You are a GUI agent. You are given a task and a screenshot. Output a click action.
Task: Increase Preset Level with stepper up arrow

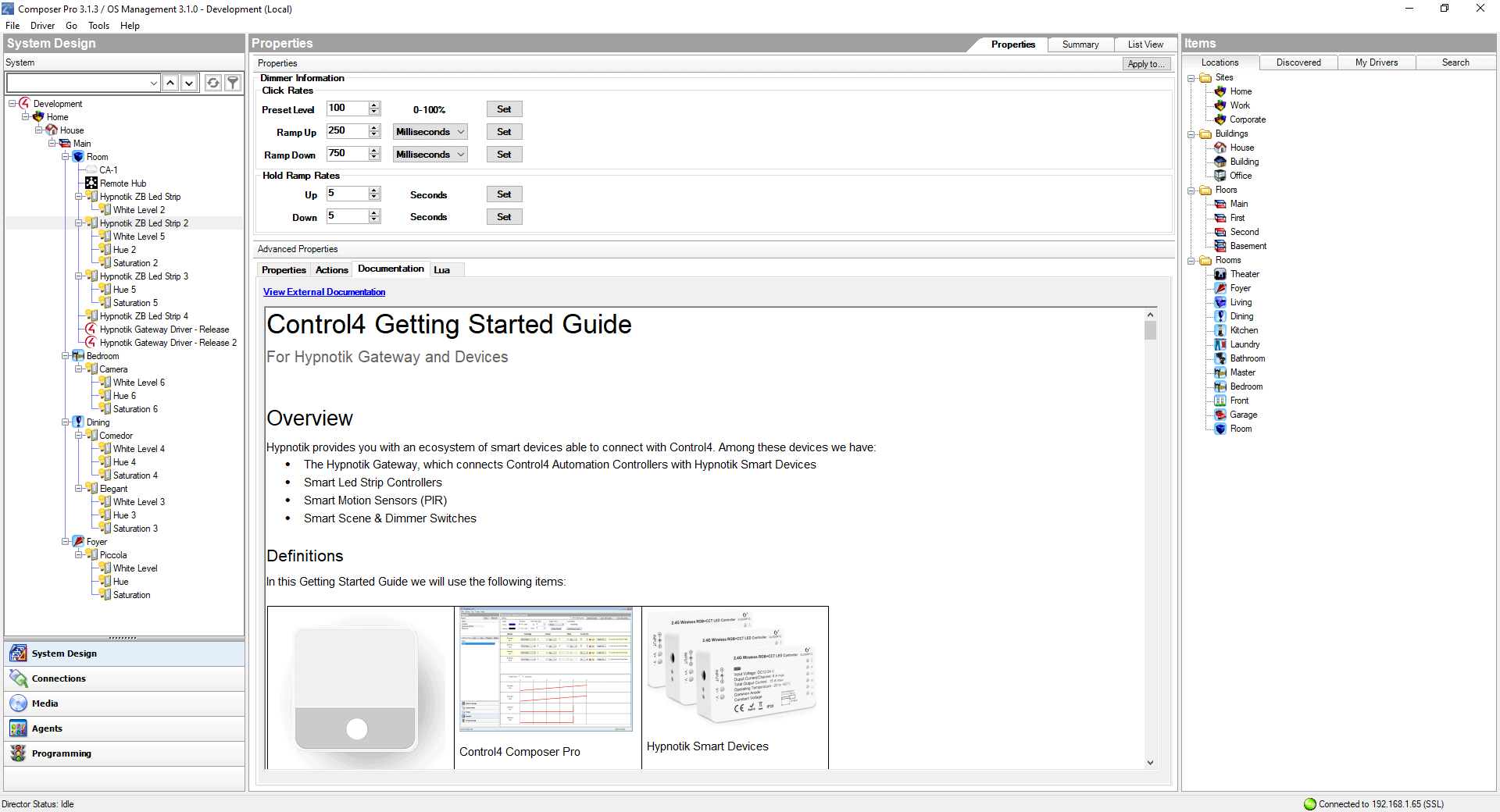374,105
